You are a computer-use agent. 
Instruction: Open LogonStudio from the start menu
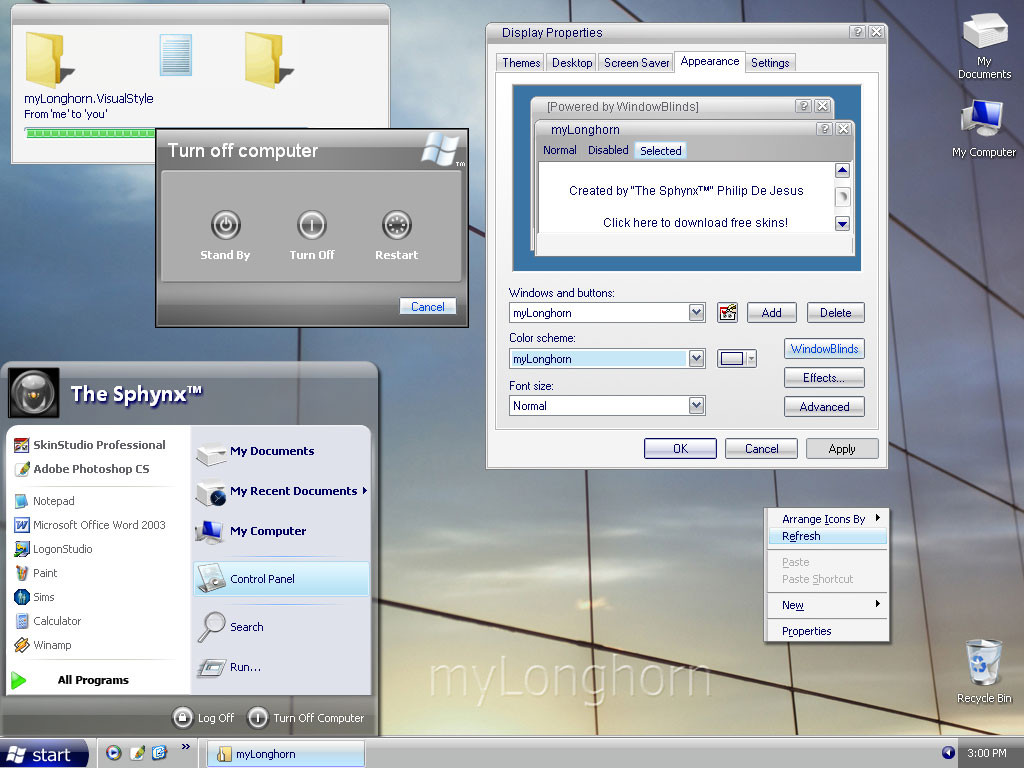tap(54, 549)
